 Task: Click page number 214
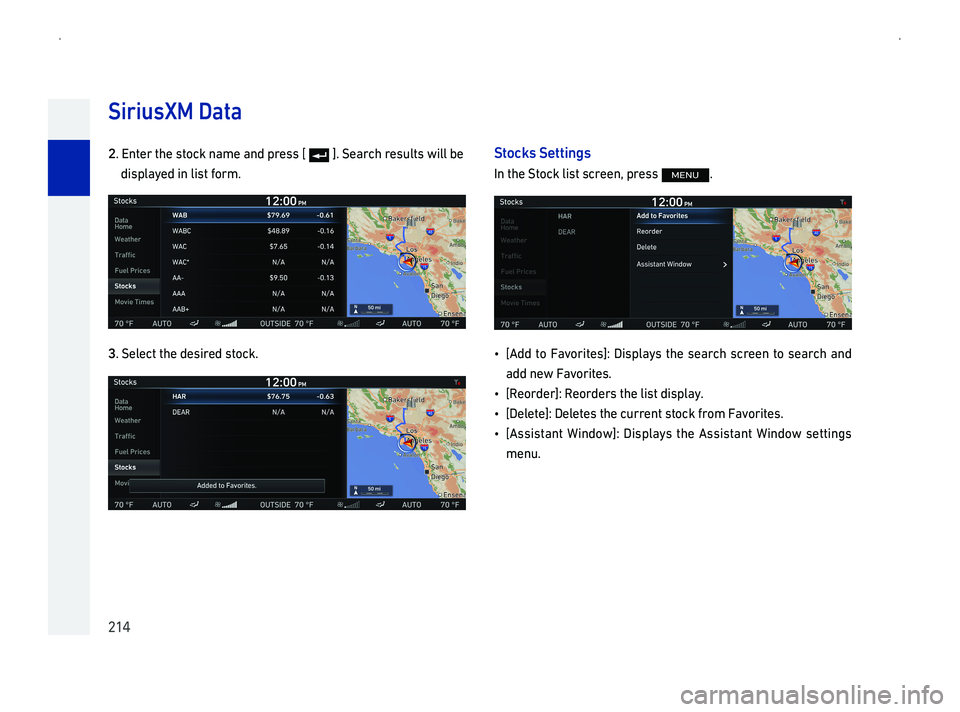[x=119, y=627]
